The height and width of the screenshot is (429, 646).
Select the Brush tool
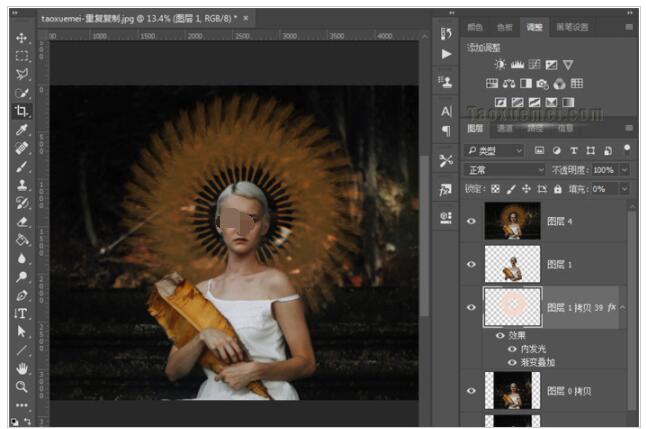(x=21, y=166)
